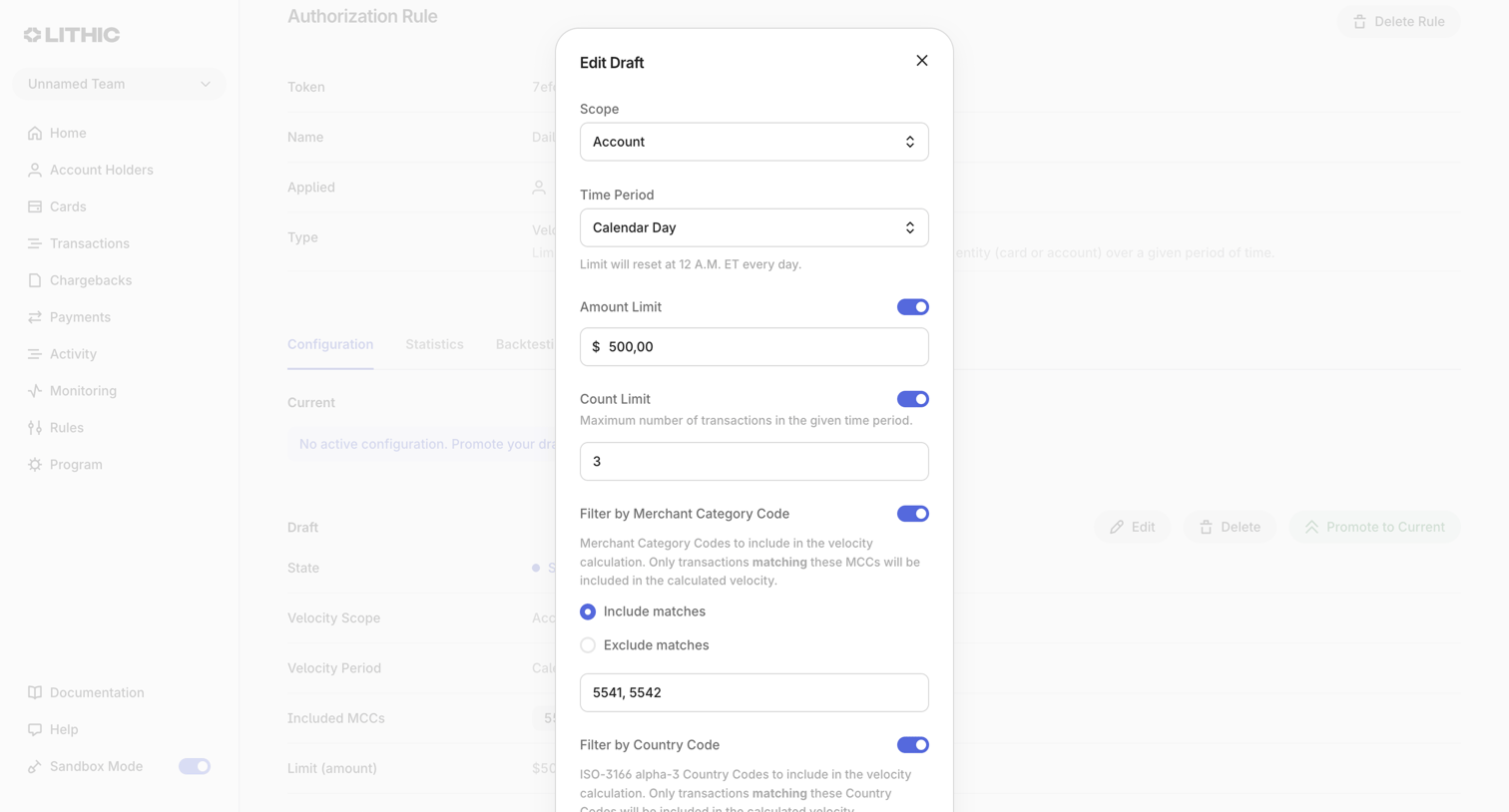Open Rules via its sliders icon
The image size is (1509, 812).
click(35, 428)
